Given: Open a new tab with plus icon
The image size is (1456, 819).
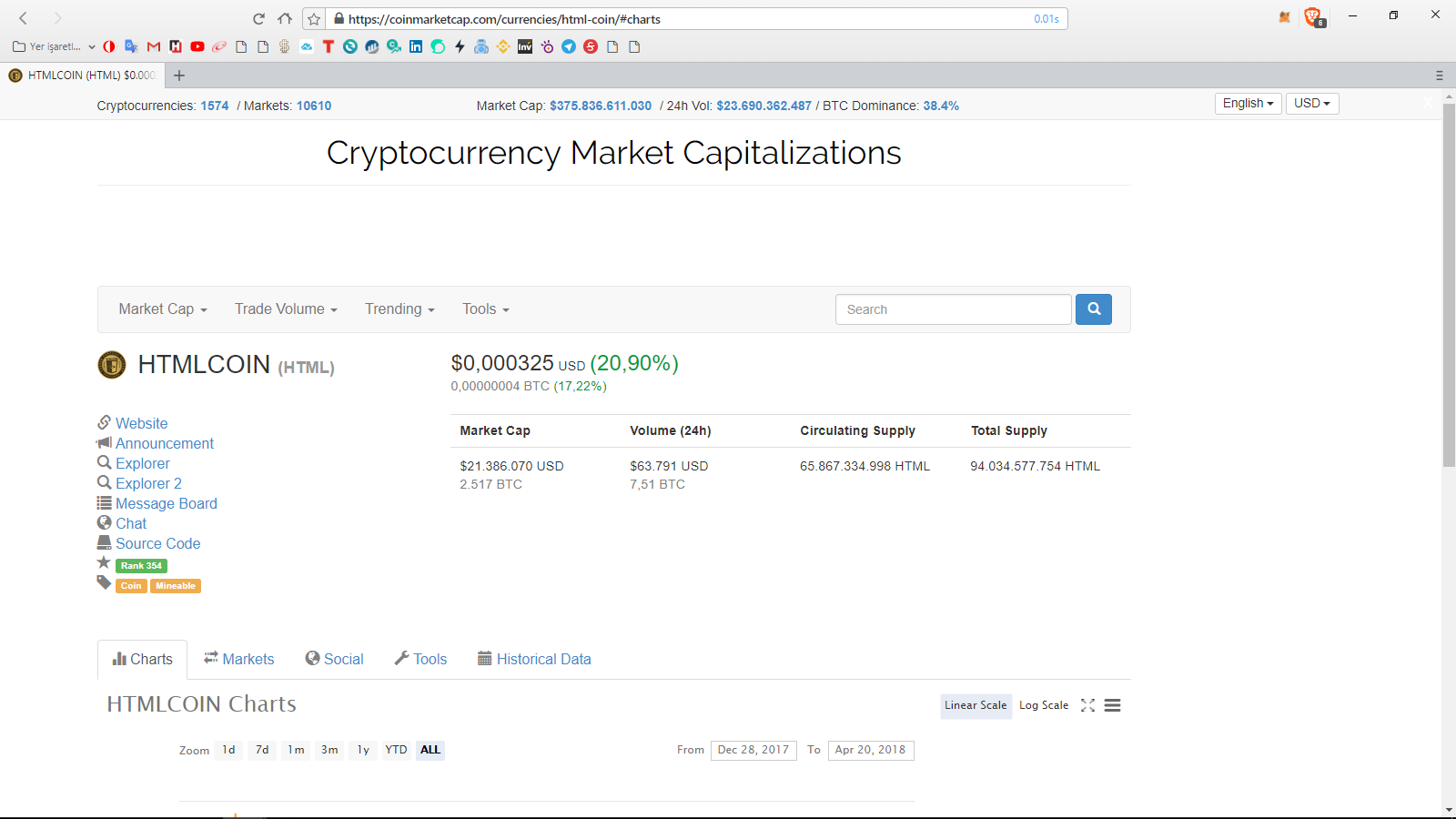Looking at the screenshot, I should tap(179, 76).
